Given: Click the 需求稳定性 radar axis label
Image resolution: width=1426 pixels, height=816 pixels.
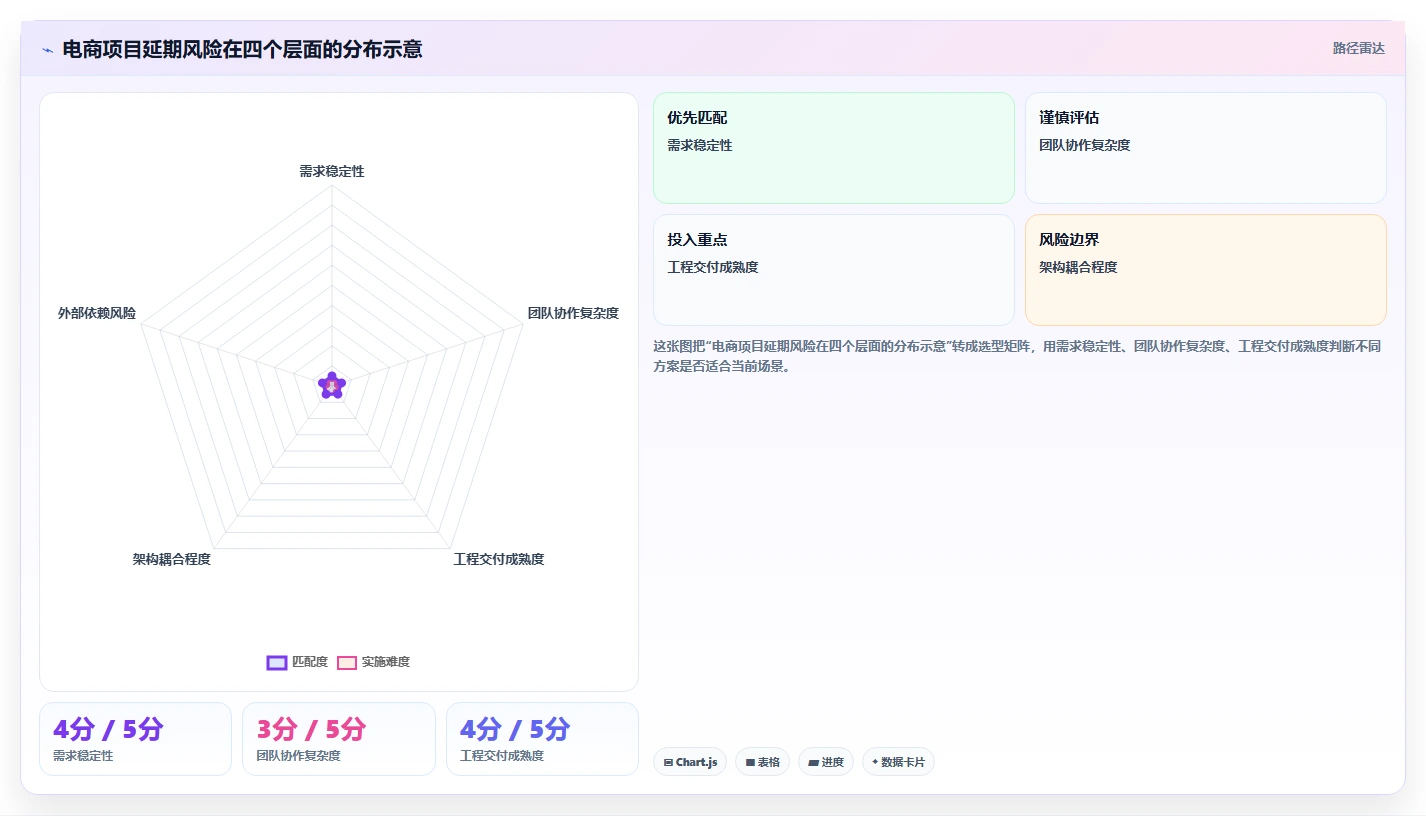Looking at the screenshot, I should click(332, 171).
